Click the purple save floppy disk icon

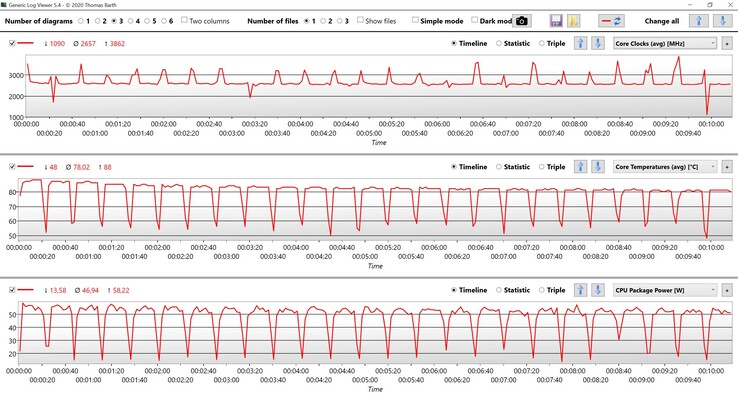tap(557, 20)
